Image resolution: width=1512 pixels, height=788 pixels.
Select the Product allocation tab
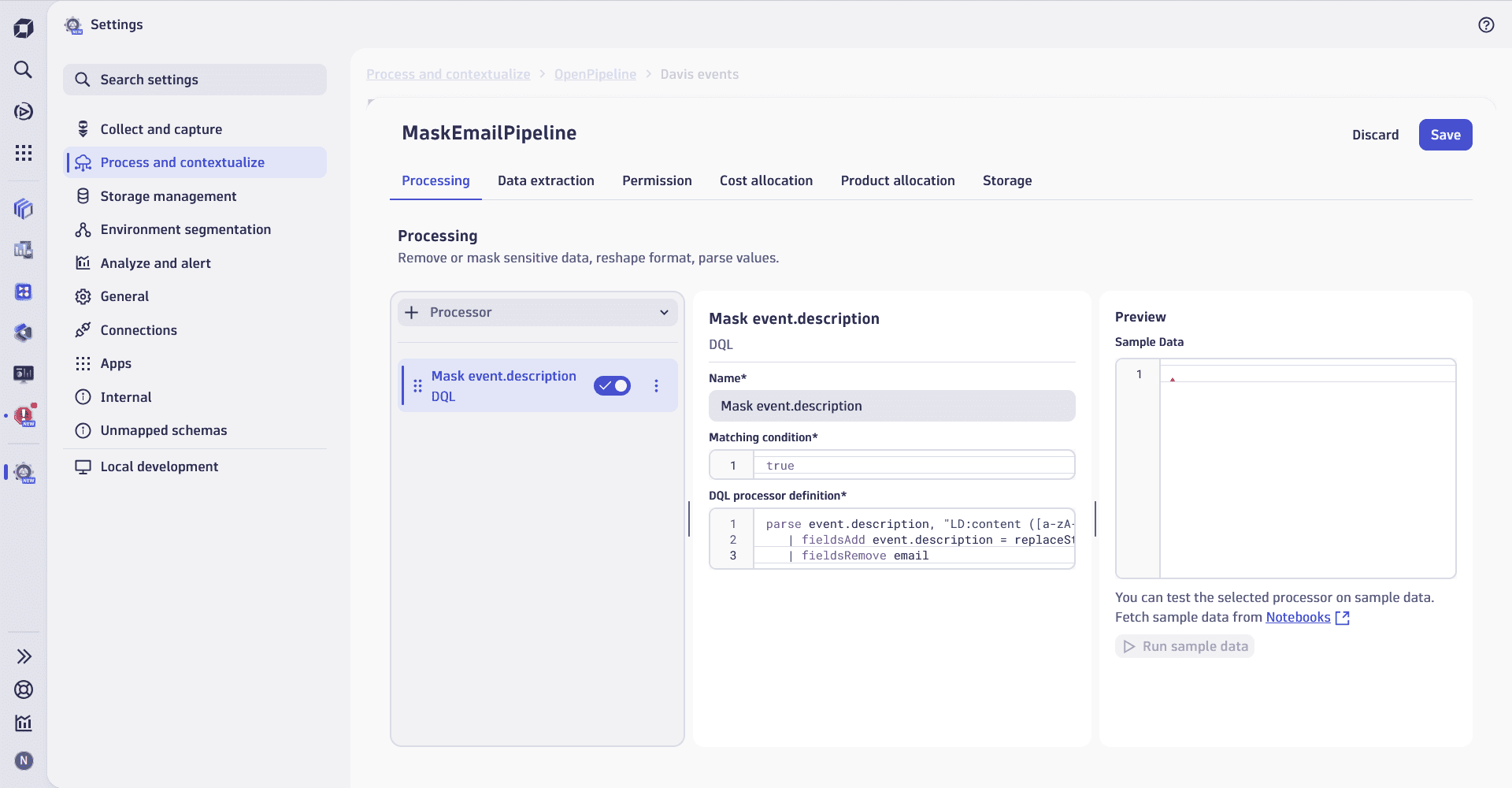tap(898, 180)
